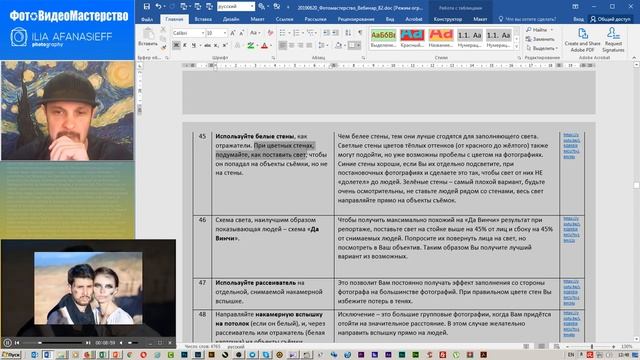Click the Заменить (Replace) button

[540, 39]
